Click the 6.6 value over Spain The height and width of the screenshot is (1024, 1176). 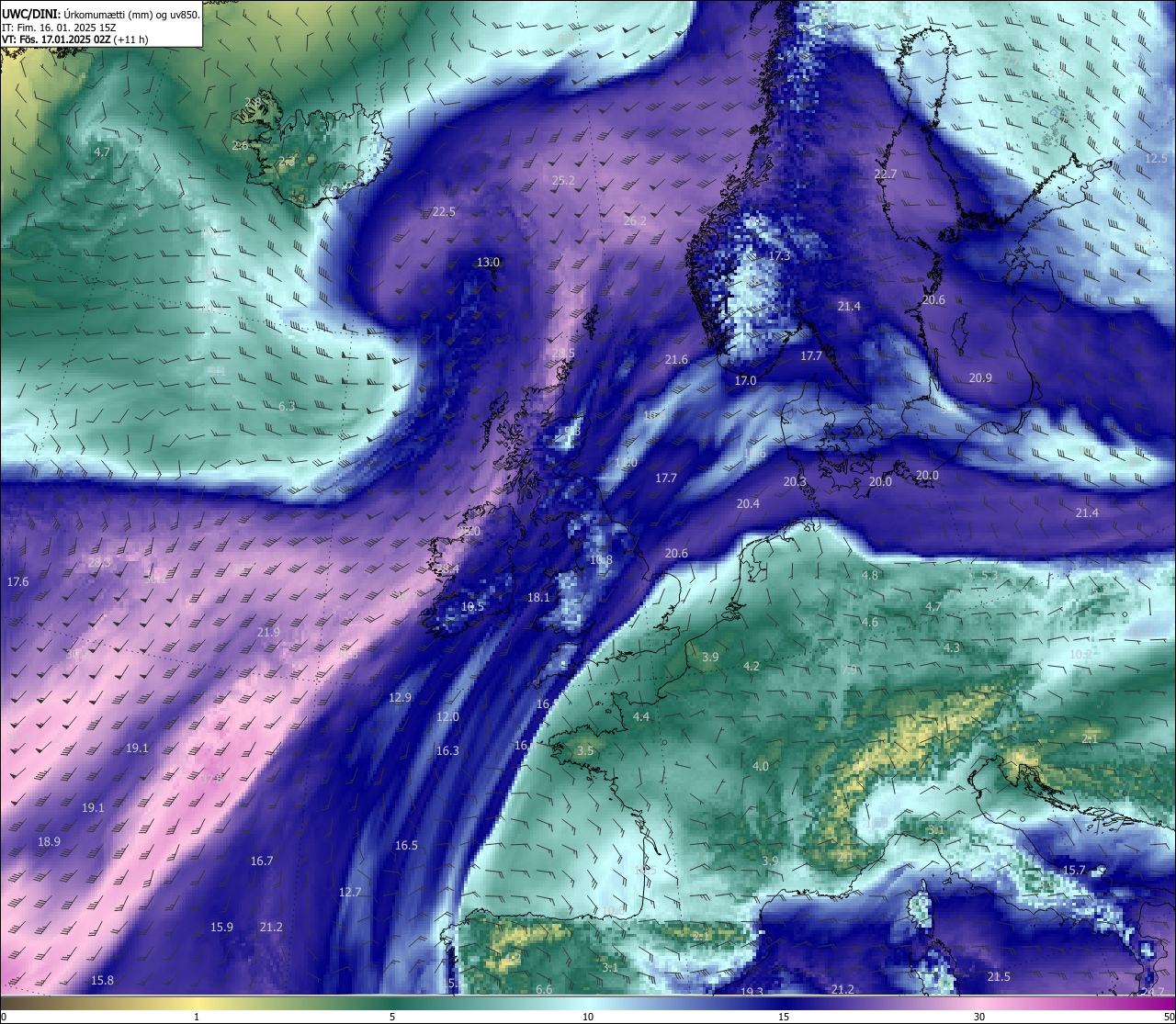click(x=544, y=990)
